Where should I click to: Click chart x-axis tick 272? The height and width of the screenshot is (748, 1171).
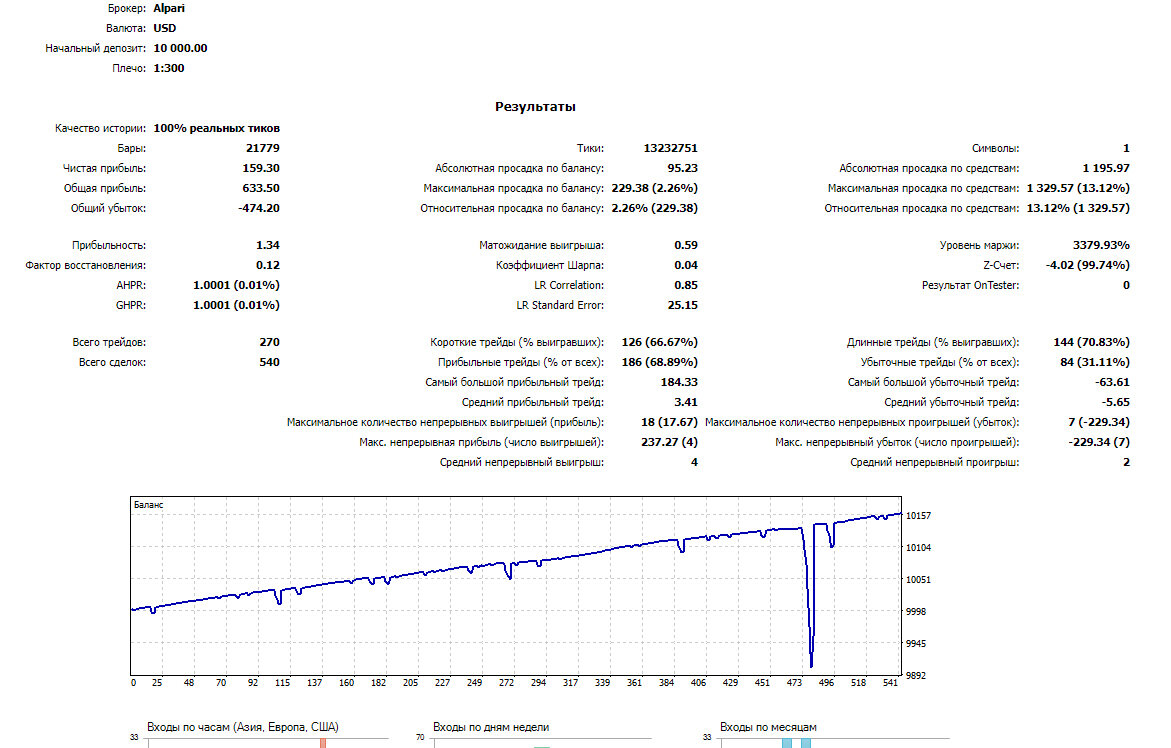pyautogui.click(x=506, y=682)
